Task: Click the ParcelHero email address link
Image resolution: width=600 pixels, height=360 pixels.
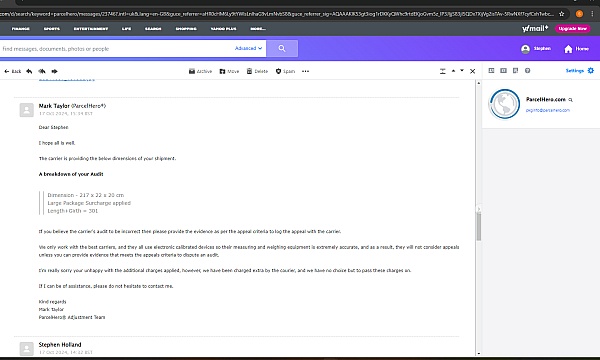Action: click(x=548, y=110)
